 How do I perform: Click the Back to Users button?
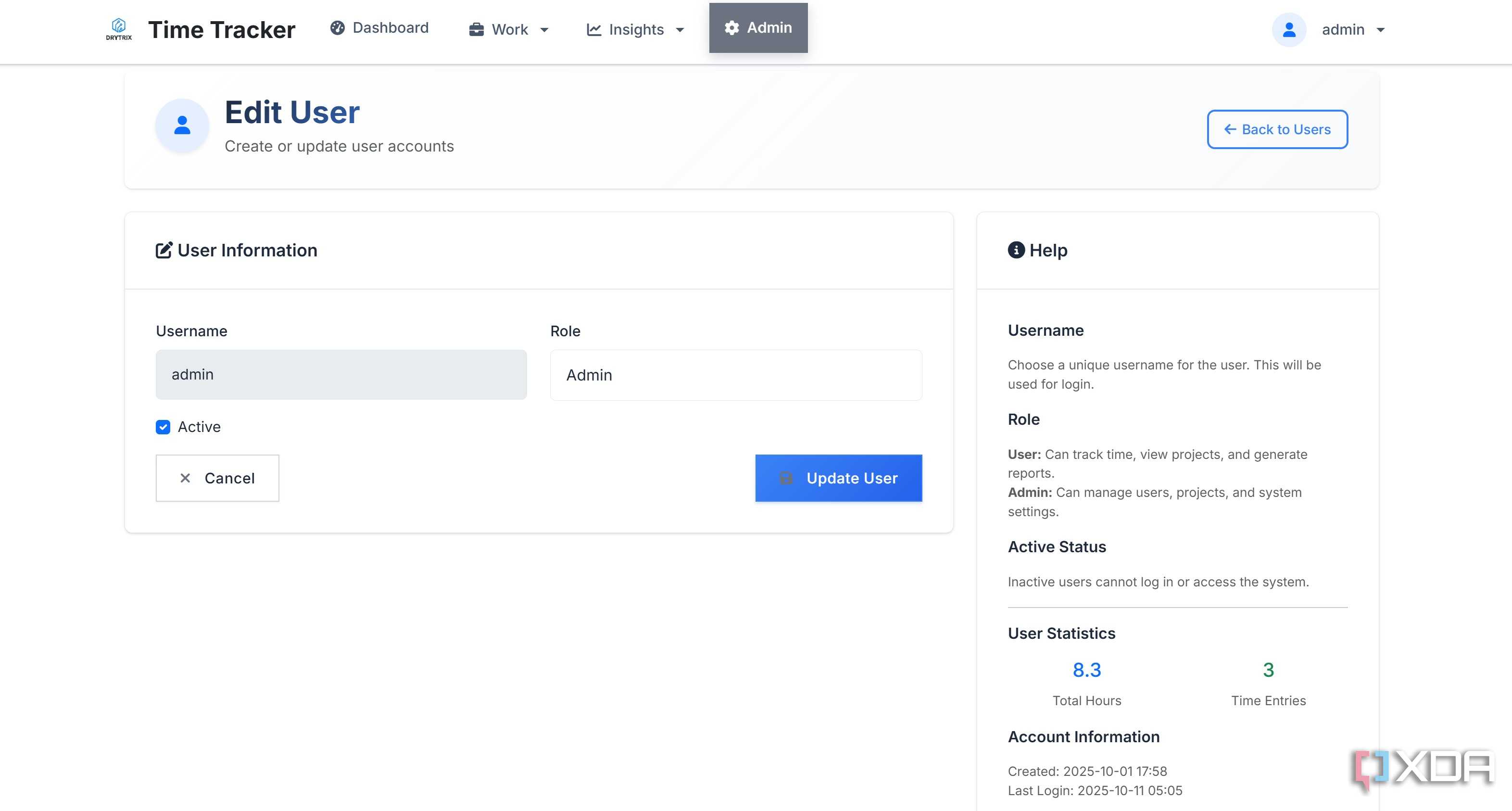pos(1277,129)
